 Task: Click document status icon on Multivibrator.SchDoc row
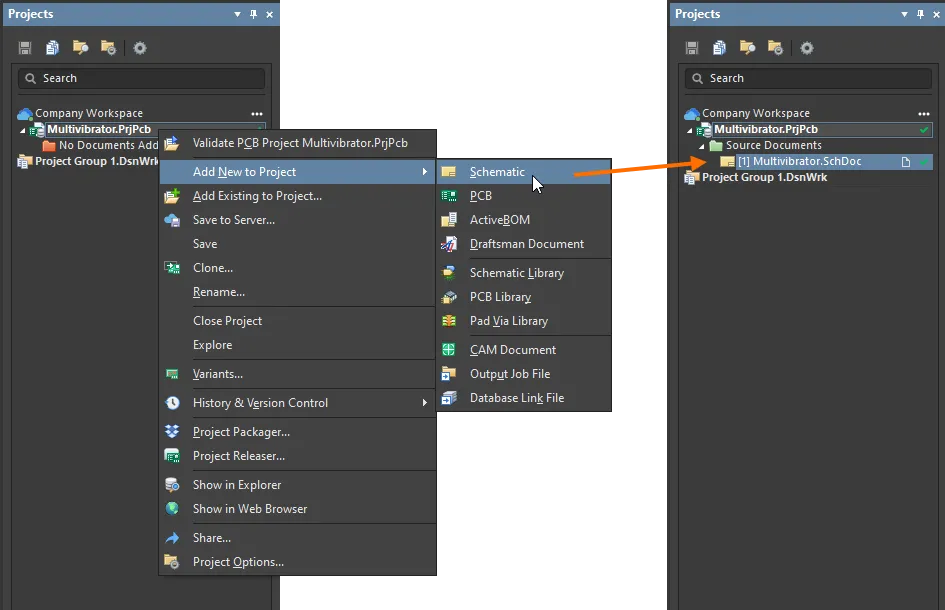tap(905, 162)
